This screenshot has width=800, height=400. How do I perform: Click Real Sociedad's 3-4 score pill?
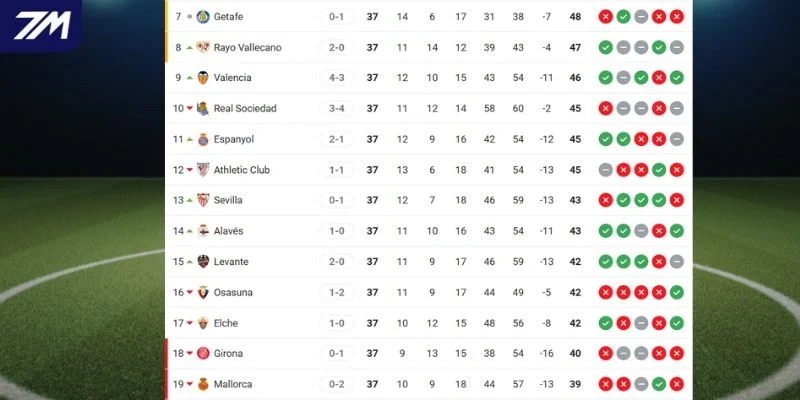[x=337, y=108]
